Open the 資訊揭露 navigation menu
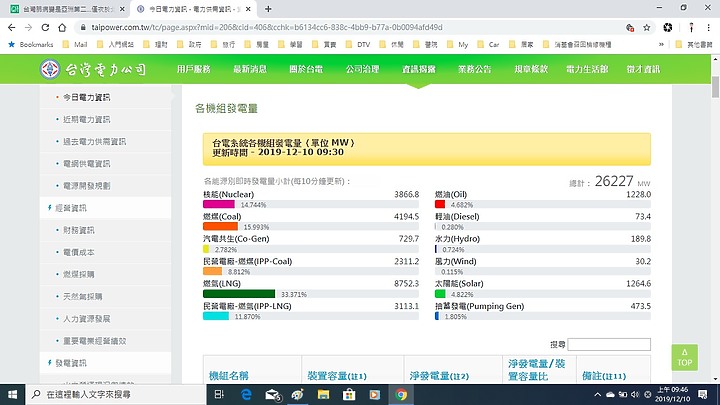 tap(418, 69)
